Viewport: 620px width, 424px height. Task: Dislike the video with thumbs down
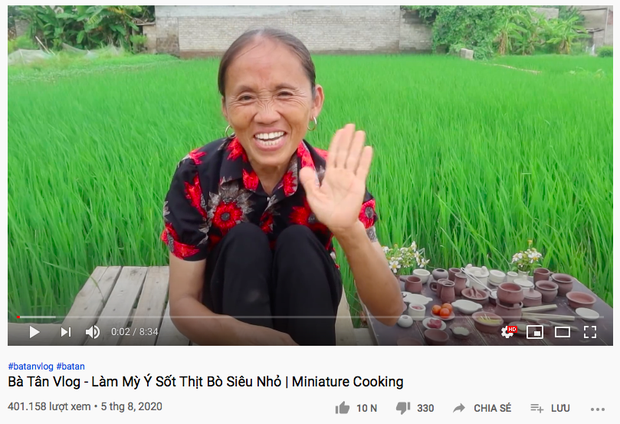tap(403, 408)
